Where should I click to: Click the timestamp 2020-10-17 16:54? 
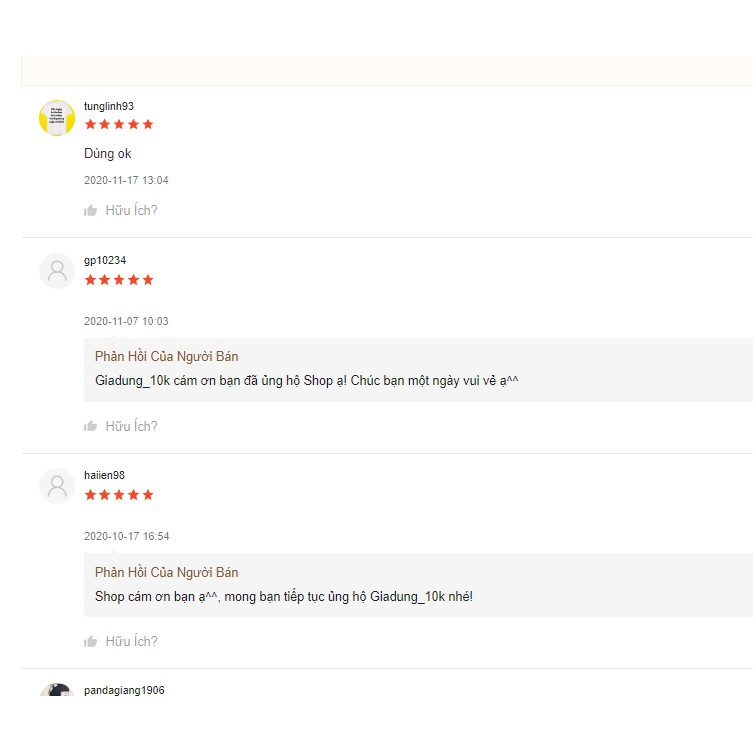pos(127,536)
